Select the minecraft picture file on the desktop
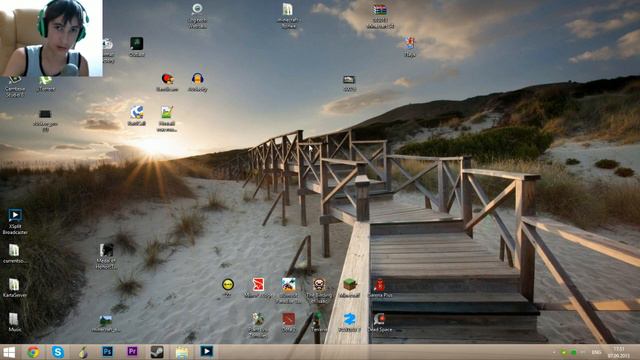The height and width of the screenshot is (360, 640). 106,324
